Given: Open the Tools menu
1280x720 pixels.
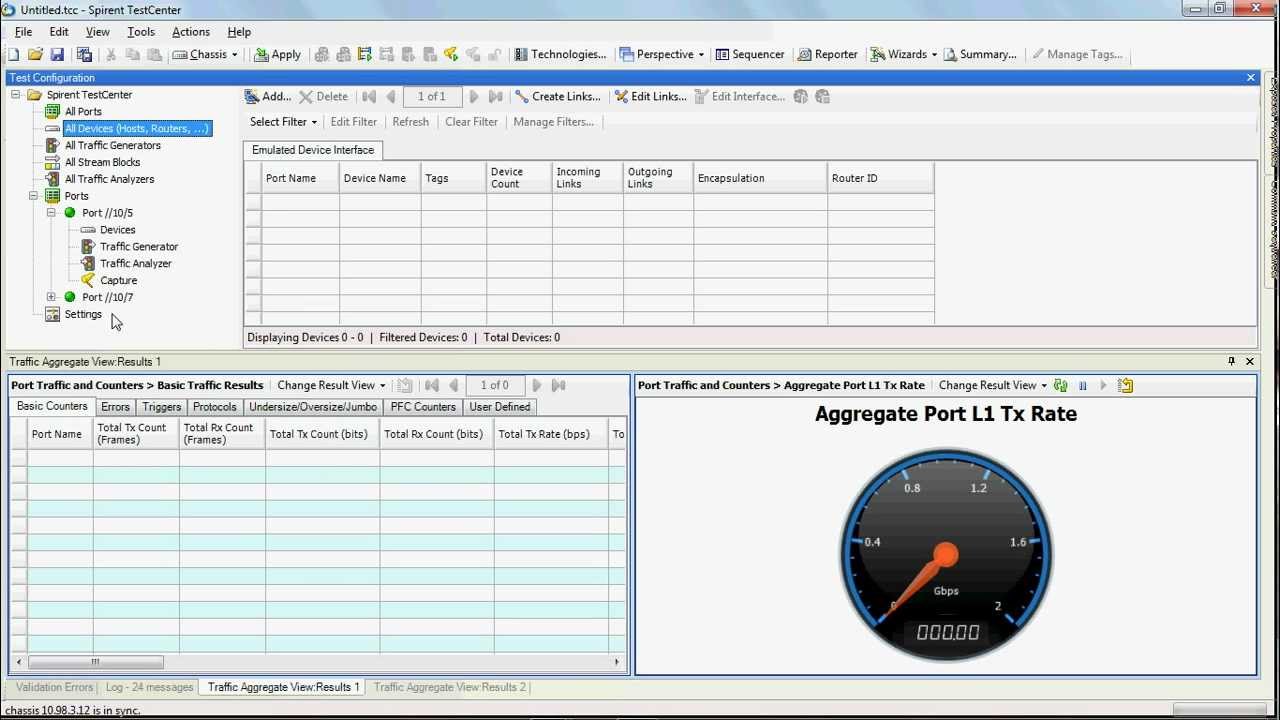Looking at the screenshot, I should (141, 32).
